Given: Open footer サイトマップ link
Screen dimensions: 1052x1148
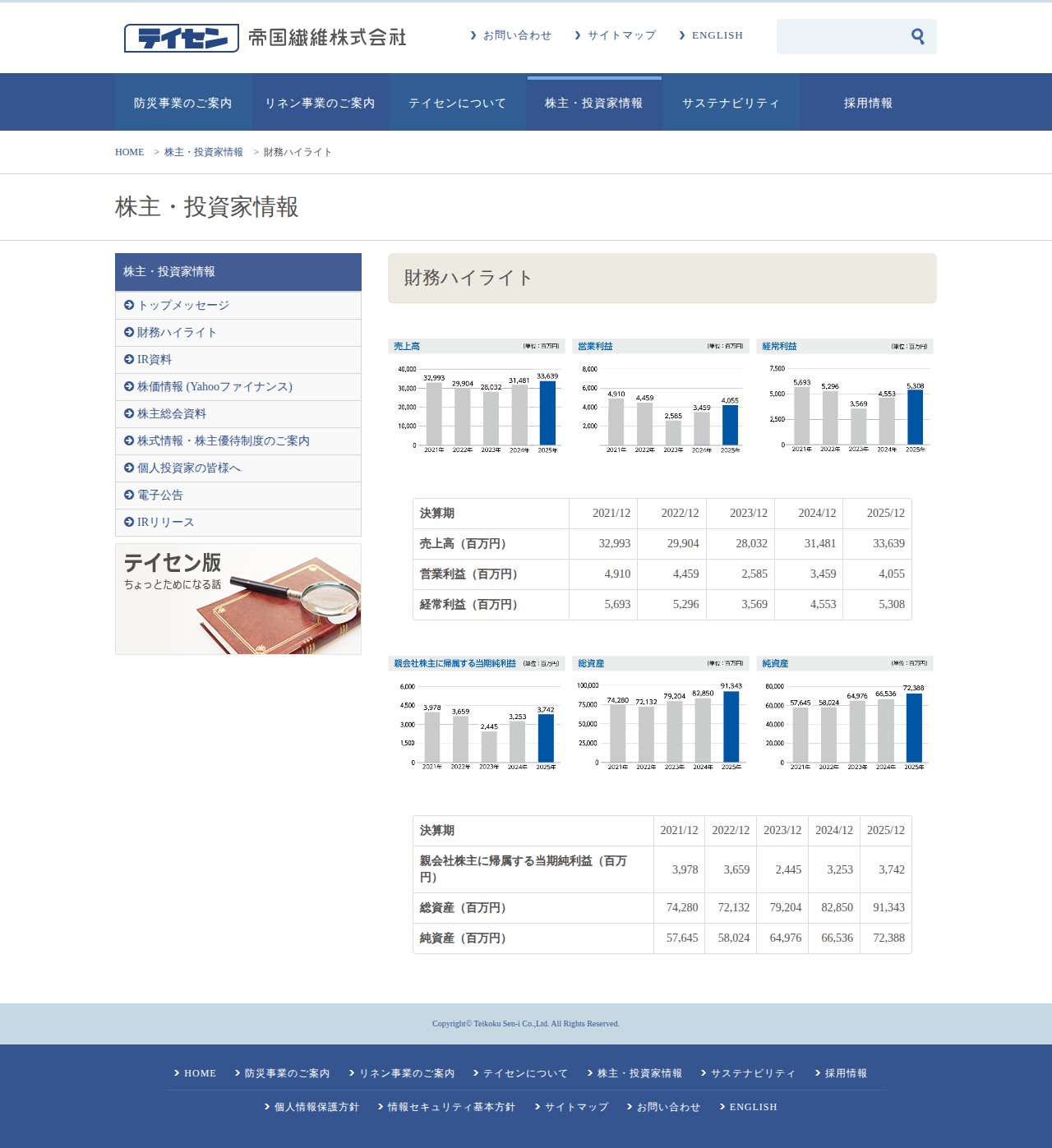Looking at the screenshot, I should click(571, 1107).
